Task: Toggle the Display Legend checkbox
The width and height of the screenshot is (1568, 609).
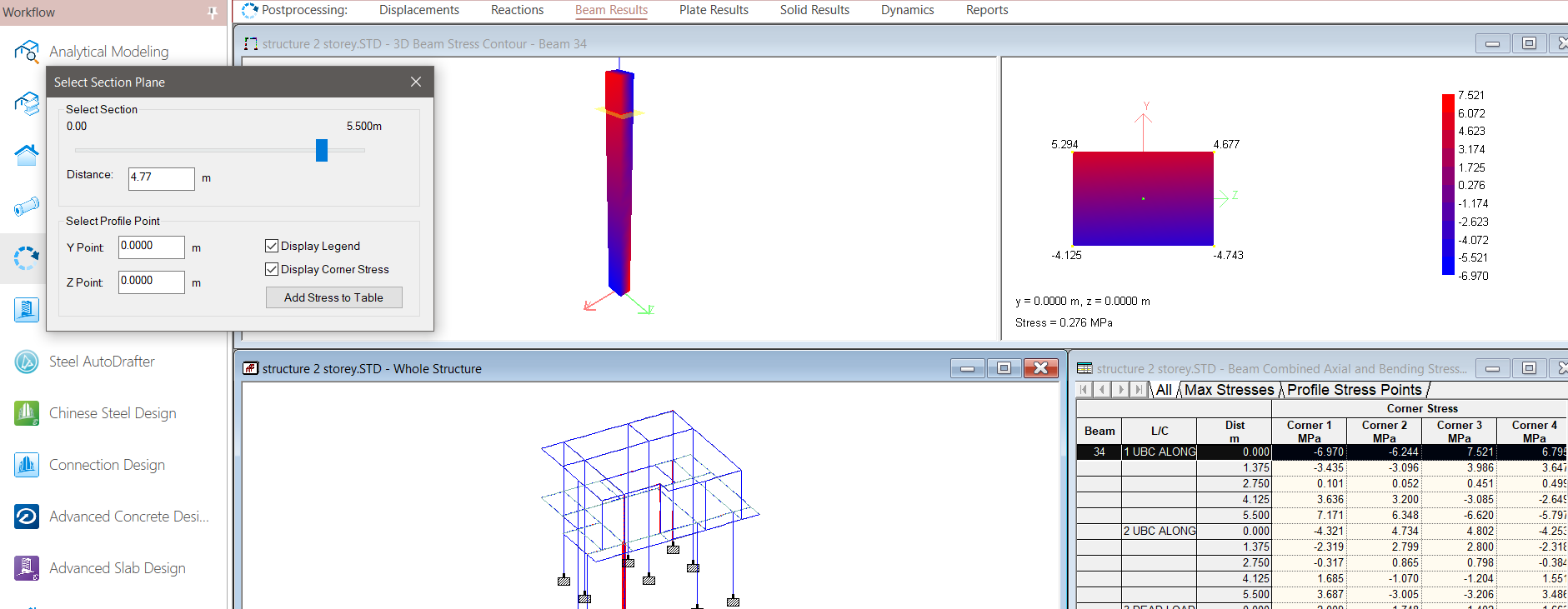Action: click(x=272, y=246)
